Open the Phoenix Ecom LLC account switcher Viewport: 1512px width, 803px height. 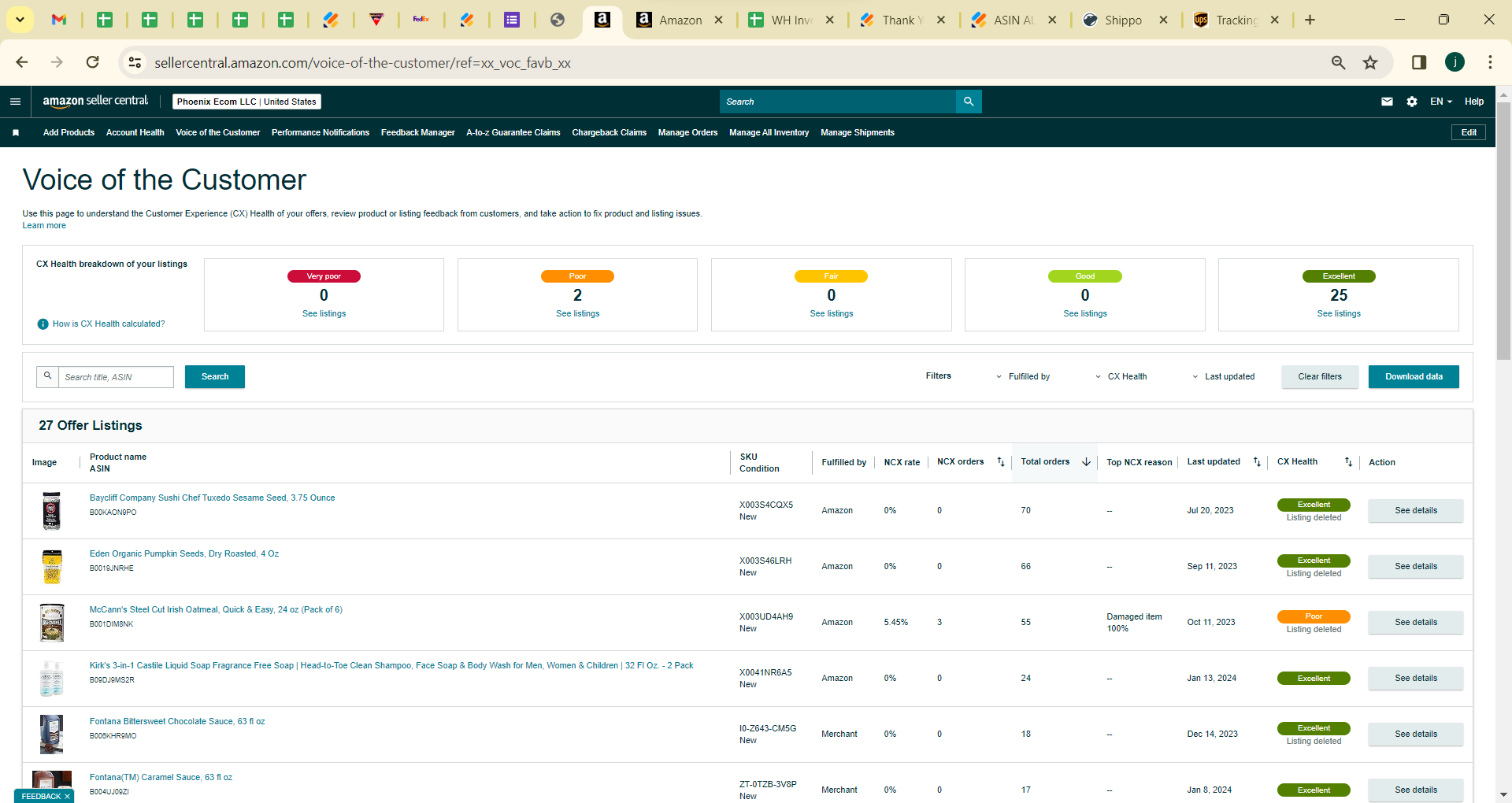(246, 102)
